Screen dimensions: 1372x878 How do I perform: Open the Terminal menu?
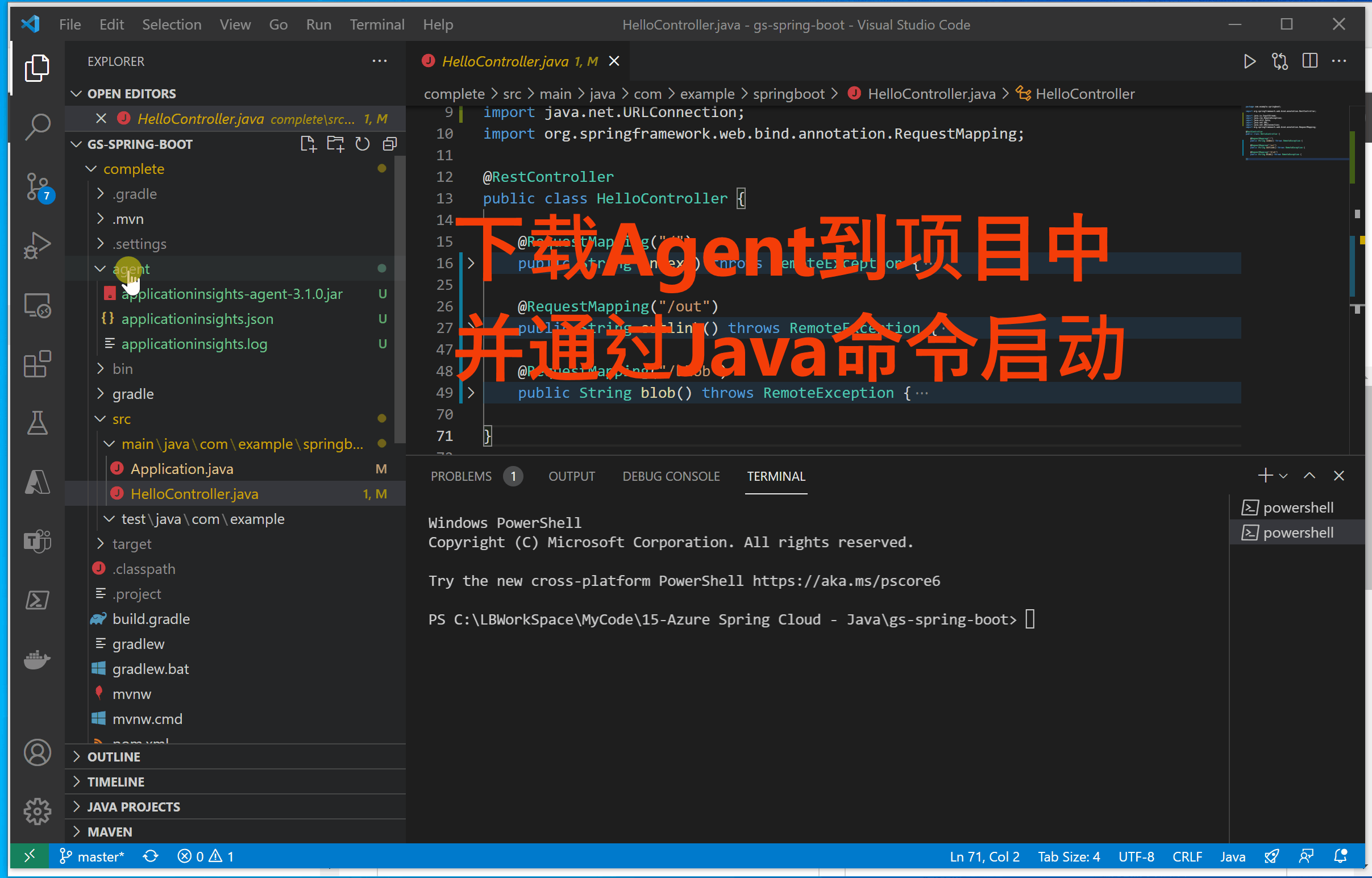(376, 24)
